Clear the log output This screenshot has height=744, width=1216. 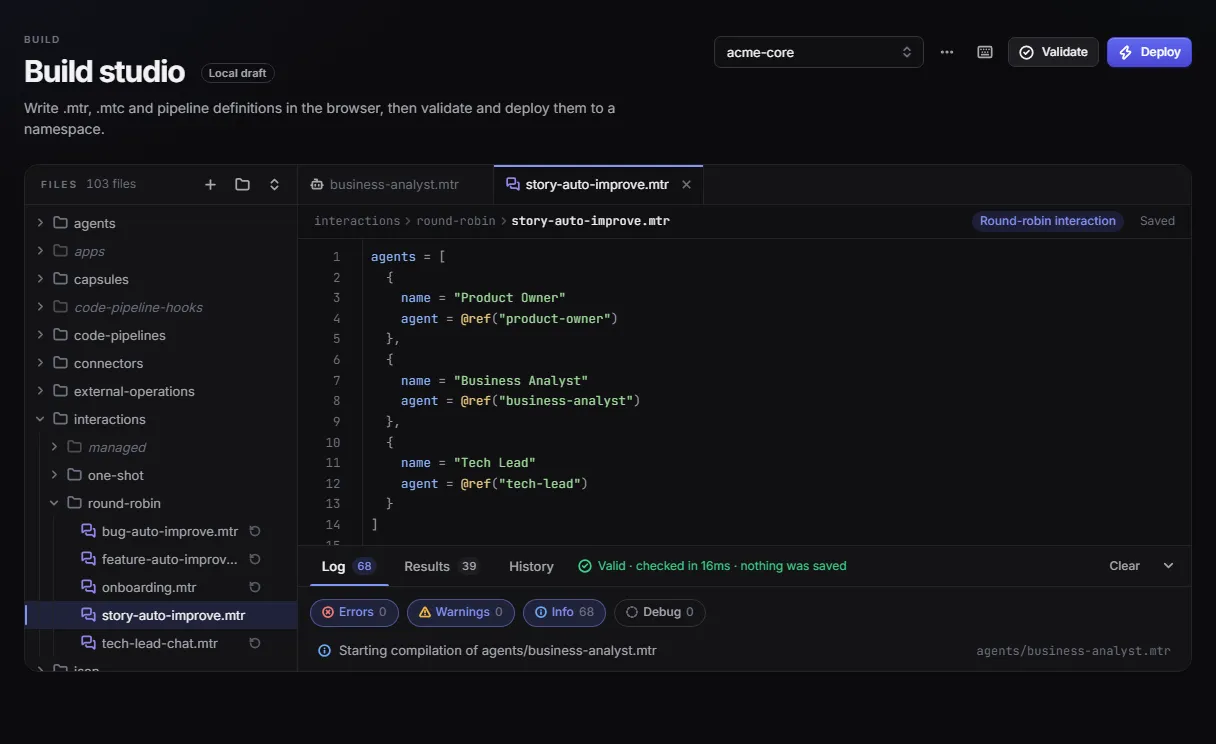(1124, 566)
